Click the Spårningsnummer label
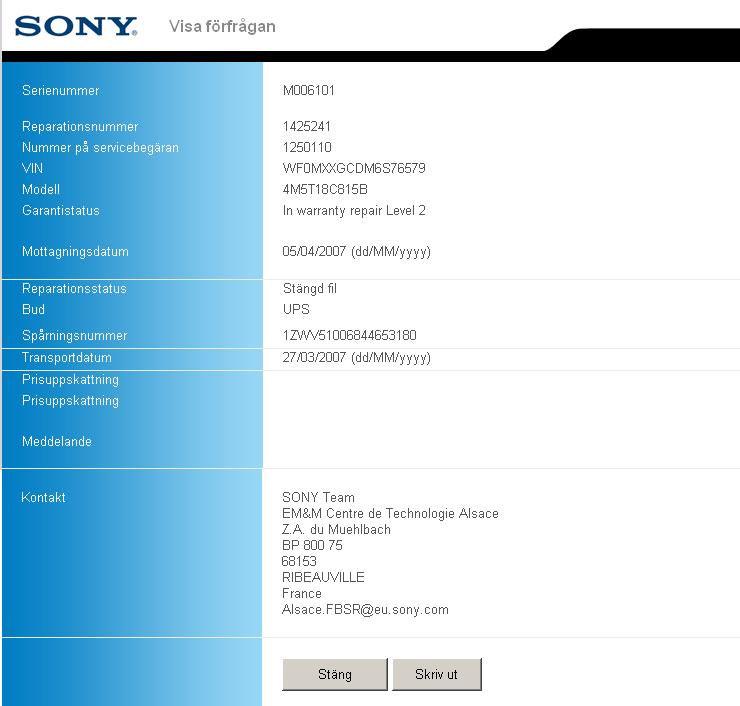The width and height of the screenshot is (740, 706). click(75, 335)
